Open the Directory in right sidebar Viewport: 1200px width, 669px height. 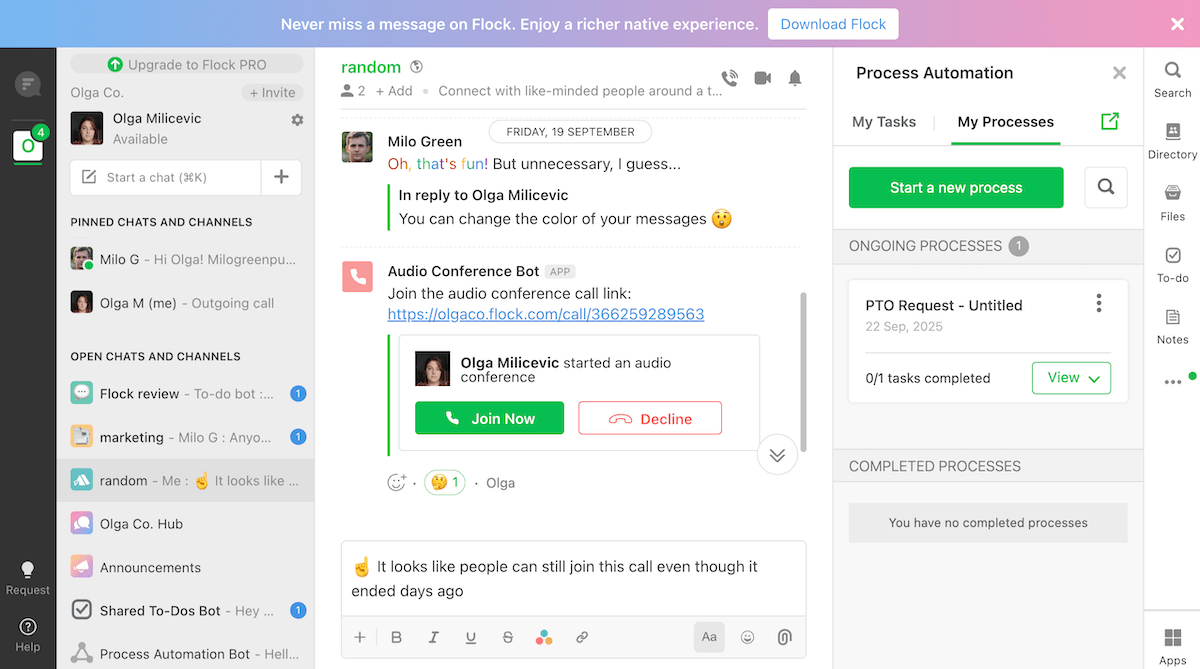(1172, 140)
